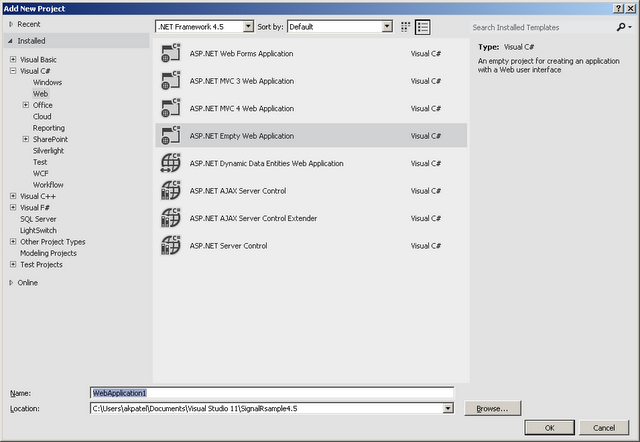Click the Cancel button
This screenshot has height=442, width=640.
point(604,427)
